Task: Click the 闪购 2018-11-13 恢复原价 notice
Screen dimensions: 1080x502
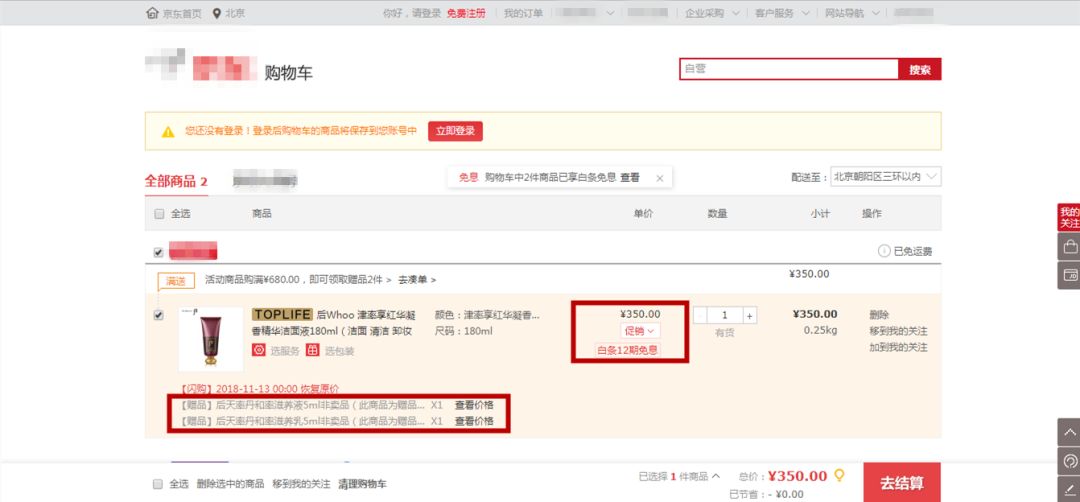Action: (259, 389)
